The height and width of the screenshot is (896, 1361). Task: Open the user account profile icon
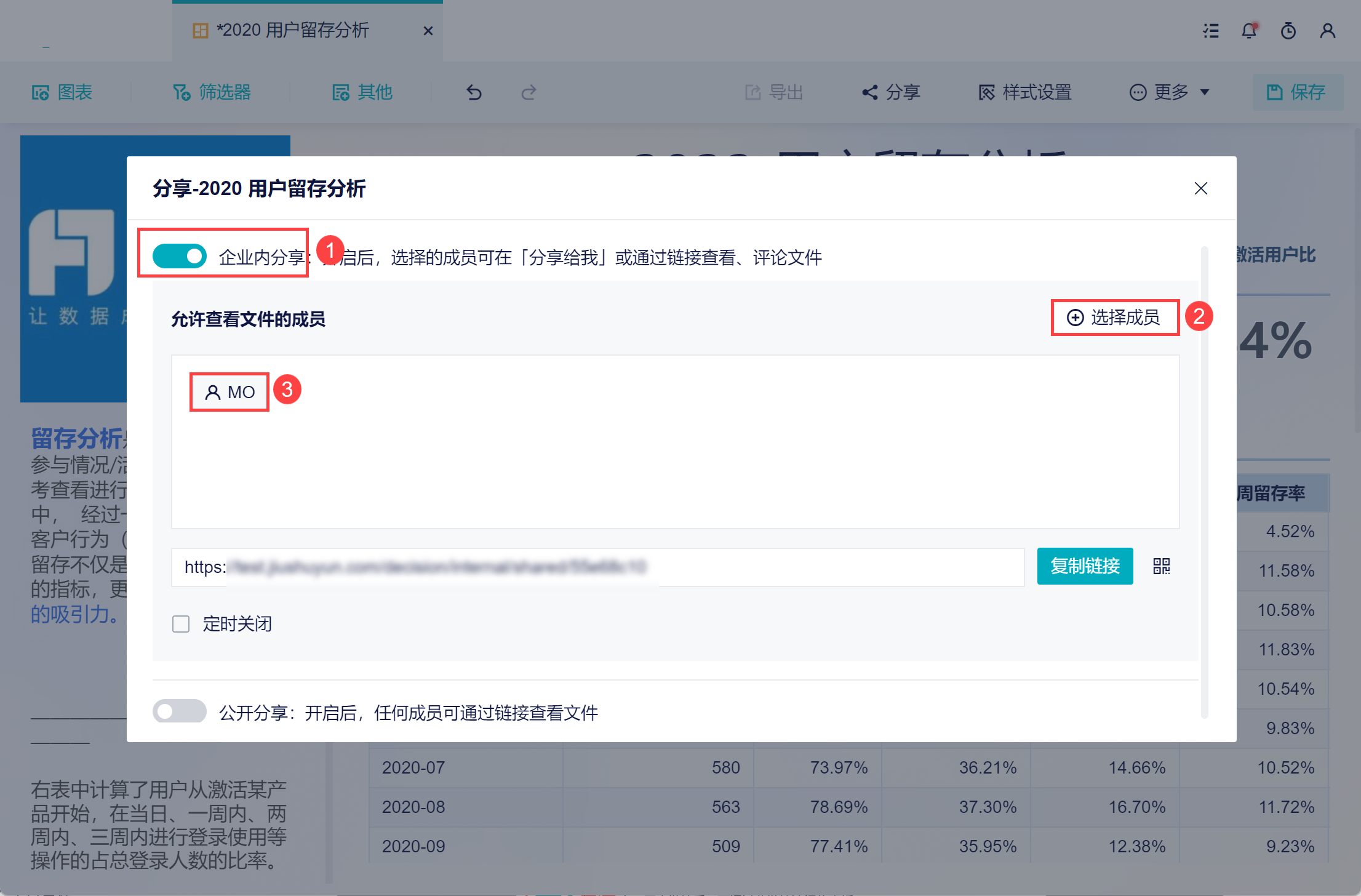coord(1327,31)
